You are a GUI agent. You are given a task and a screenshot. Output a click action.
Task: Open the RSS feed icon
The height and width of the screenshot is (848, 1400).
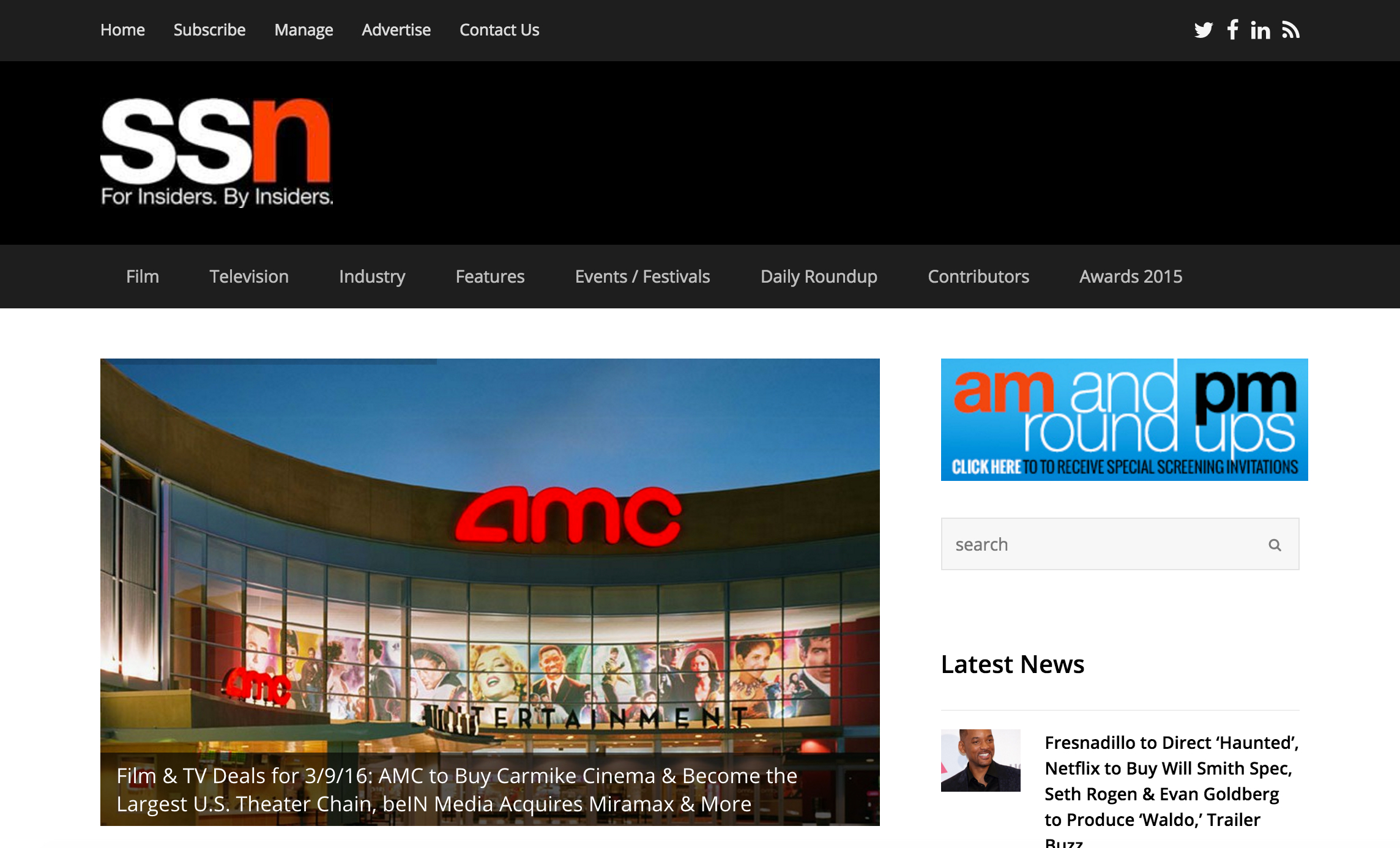click(1290, 30)
